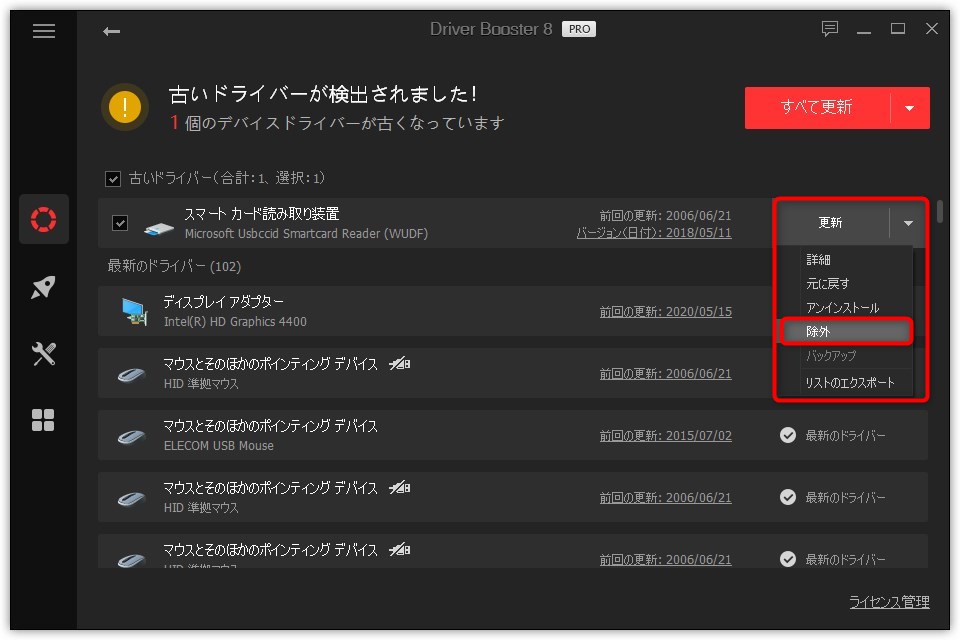Open the Scan lifebuoy sidebar icon

coord(43,219)
